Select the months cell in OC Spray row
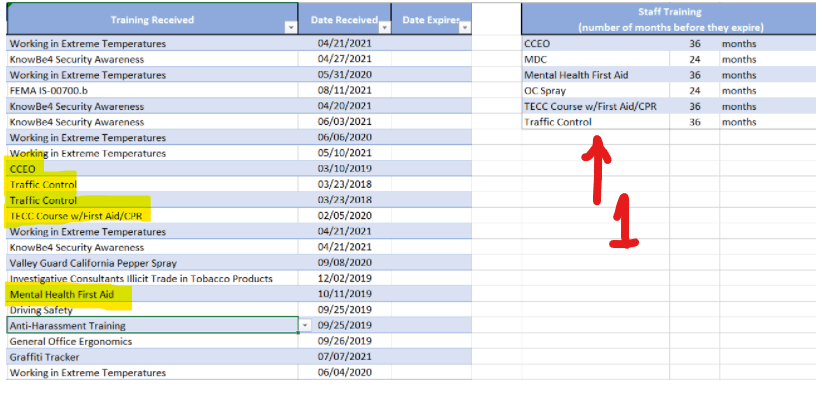 pyautogui.click(x=767, y=90)
